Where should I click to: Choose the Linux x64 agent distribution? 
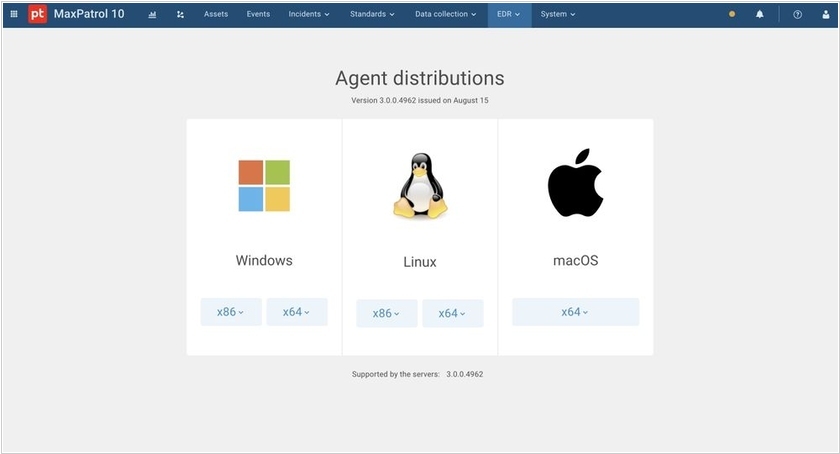(x=452, y=313)
